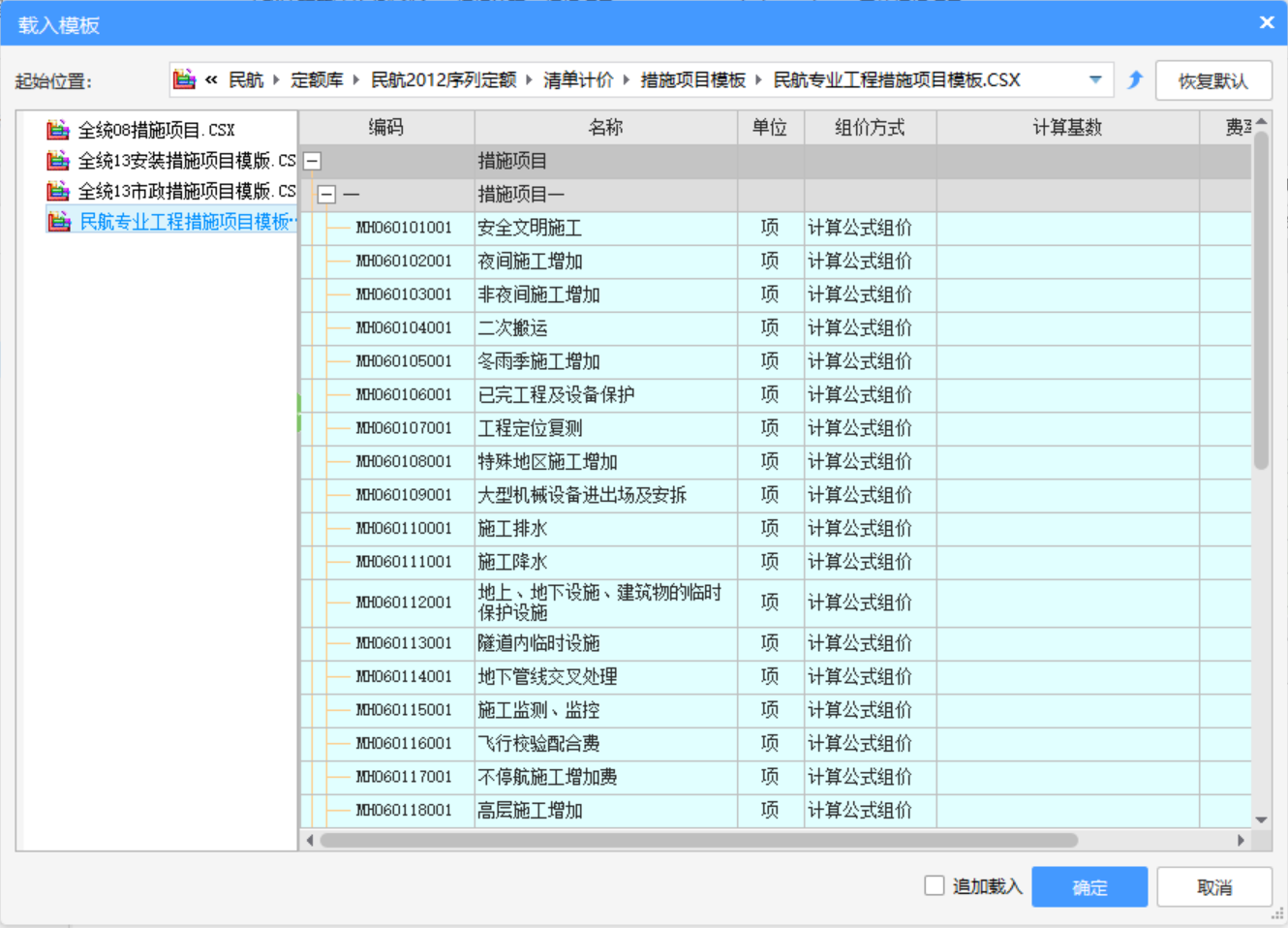
Task: Open the path history dropdown arrow
Action: pyautogui.click(x=1095, y=80)
